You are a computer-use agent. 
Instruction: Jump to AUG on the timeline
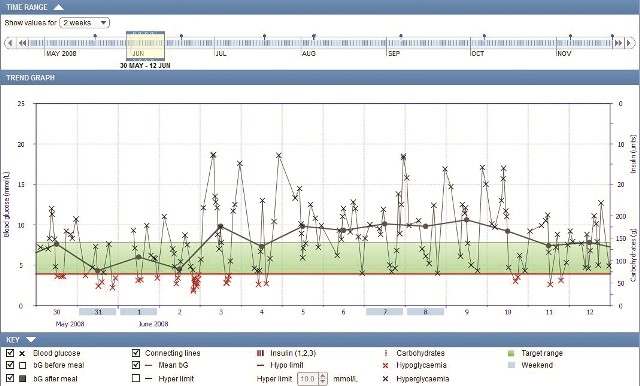point(309,53)
